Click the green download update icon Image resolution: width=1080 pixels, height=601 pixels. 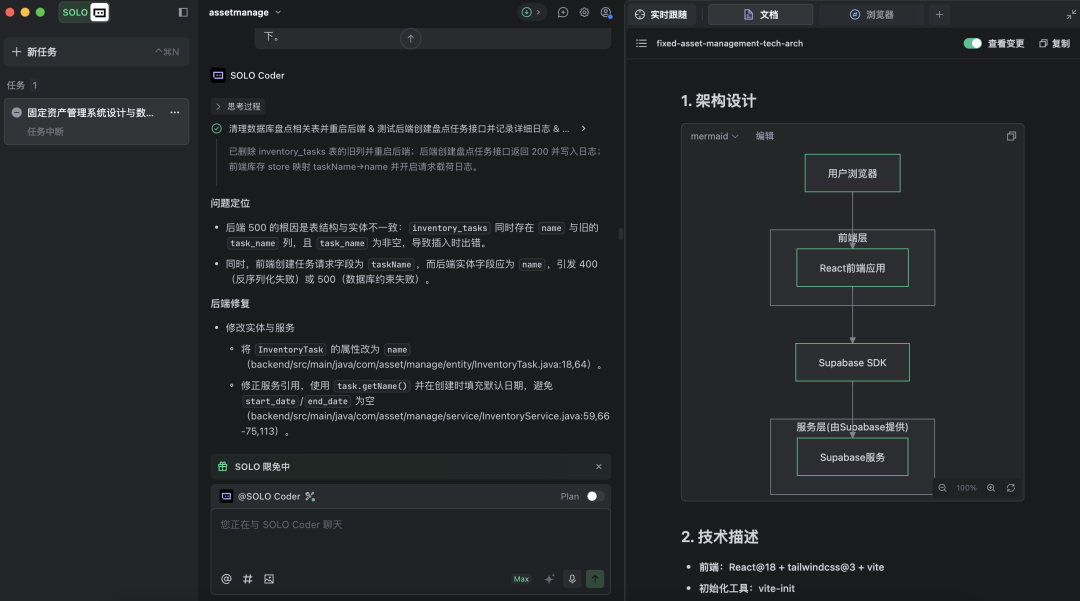point(526,12)
